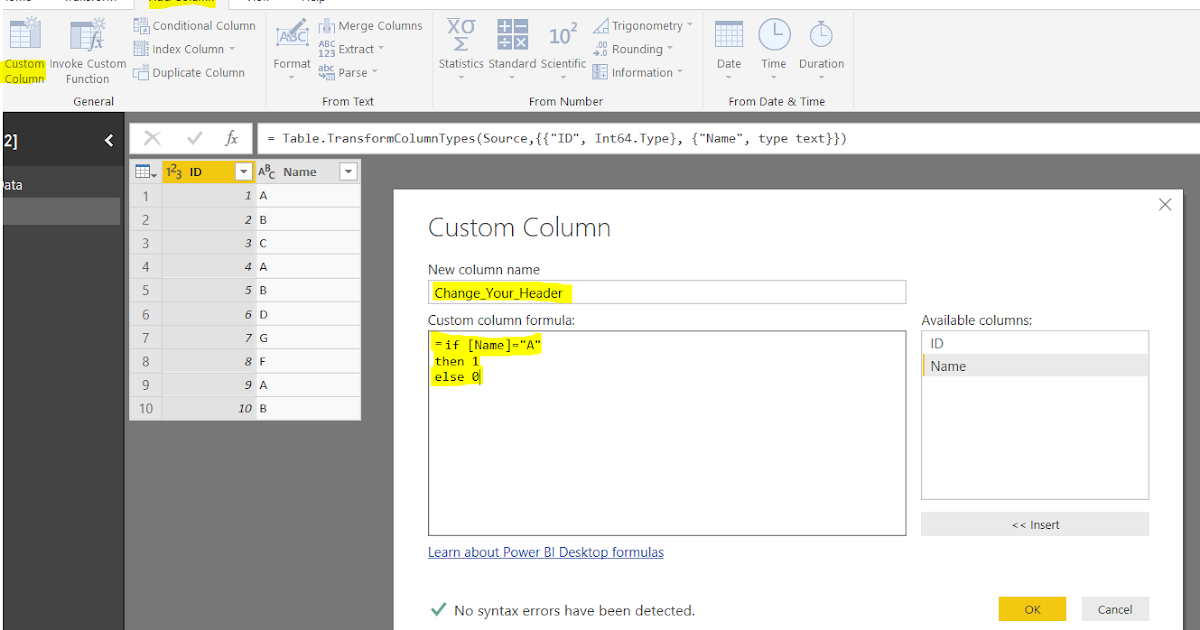
Task: Open the Name column filter dropdown
Action: click(348, 171)
